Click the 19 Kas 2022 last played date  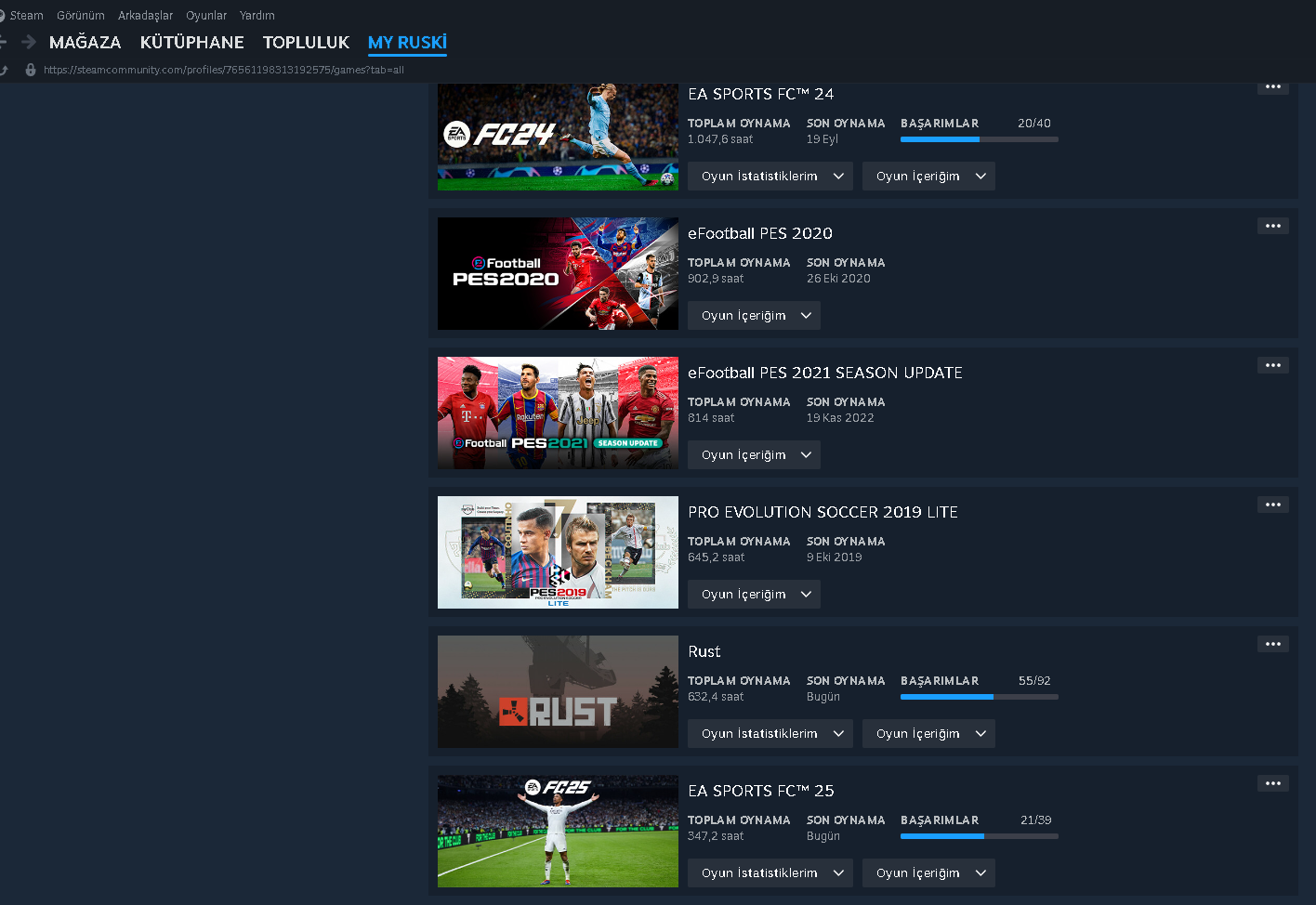pyautogui.click(x=840, y=418)
